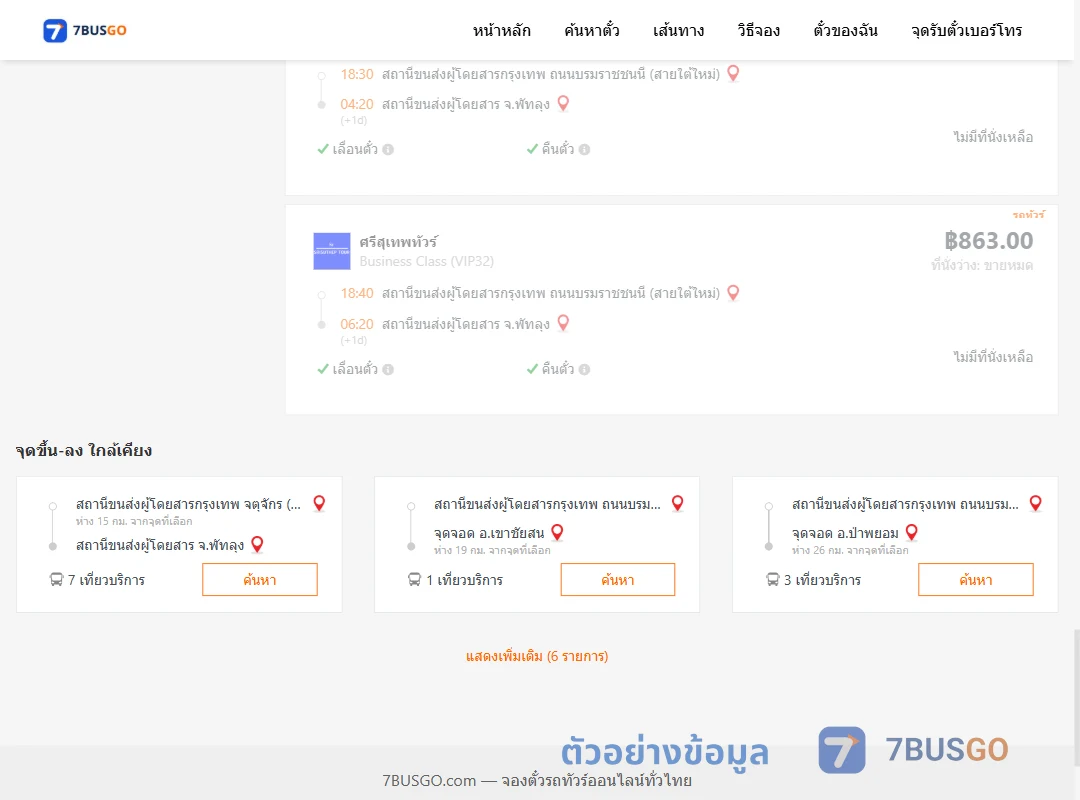Click ห่าง 19 กม. จากจุดที่เลือก text

pyautogui.click(x=492, y=551)
